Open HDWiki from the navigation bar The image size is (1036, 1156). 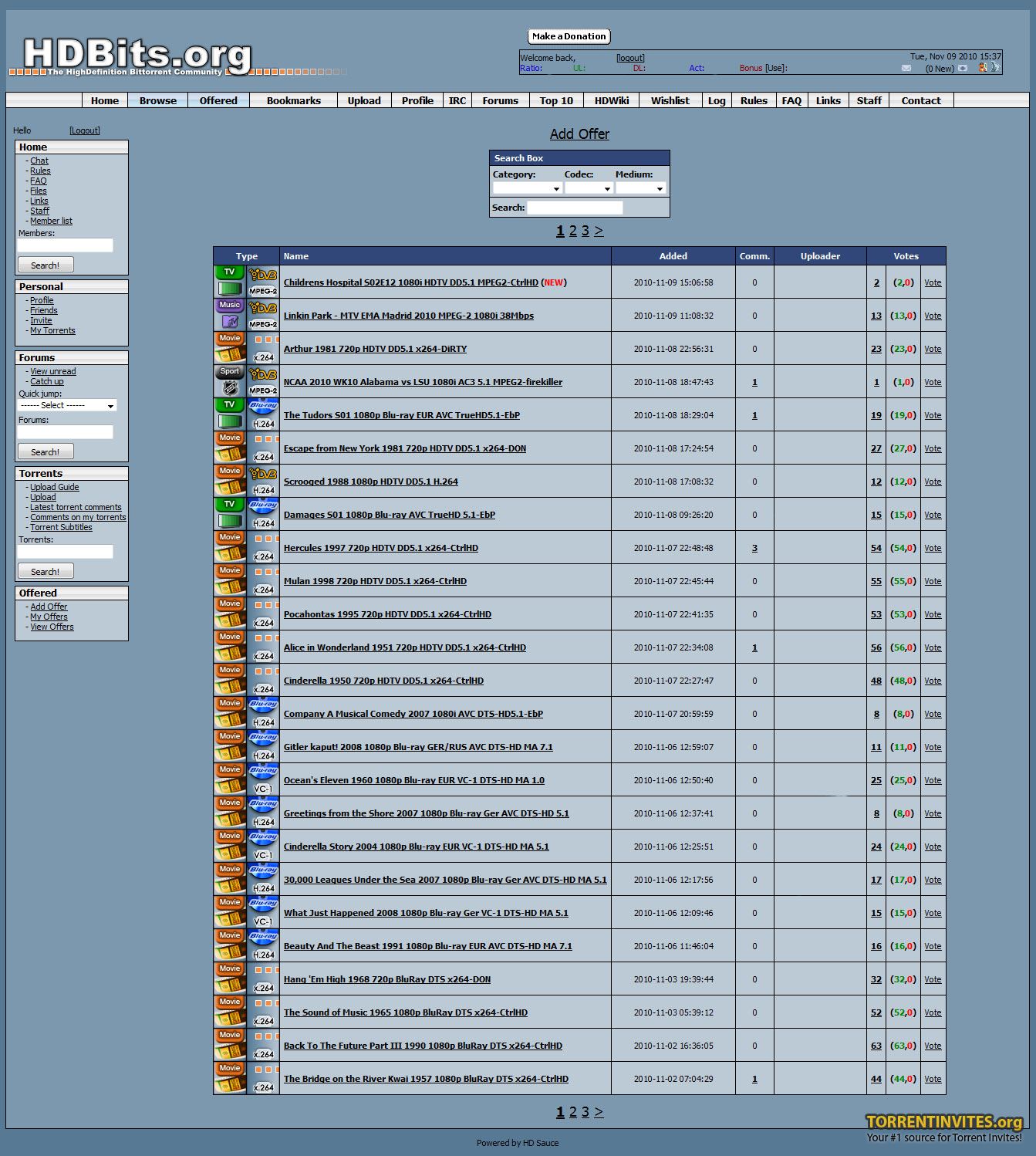click(x=612, y=100)
